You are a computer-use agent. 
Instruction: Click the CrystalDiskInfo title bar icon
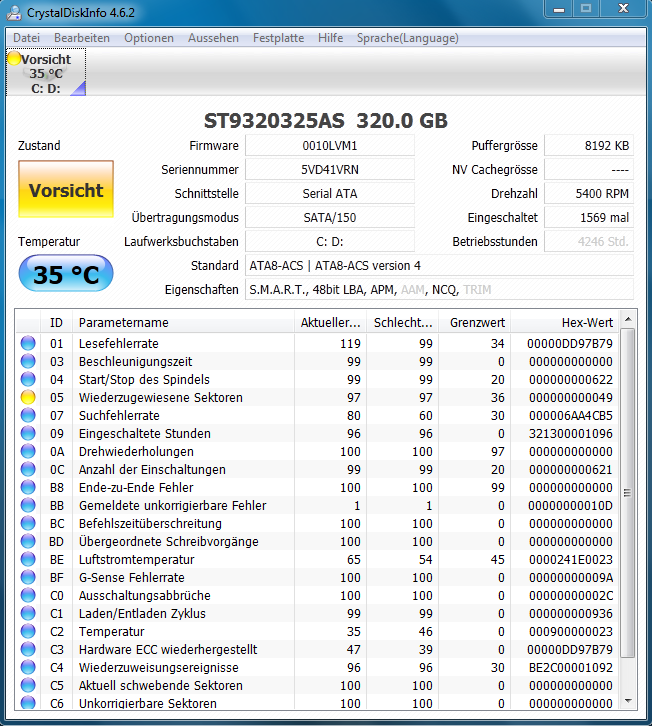(x=14, y=13)
